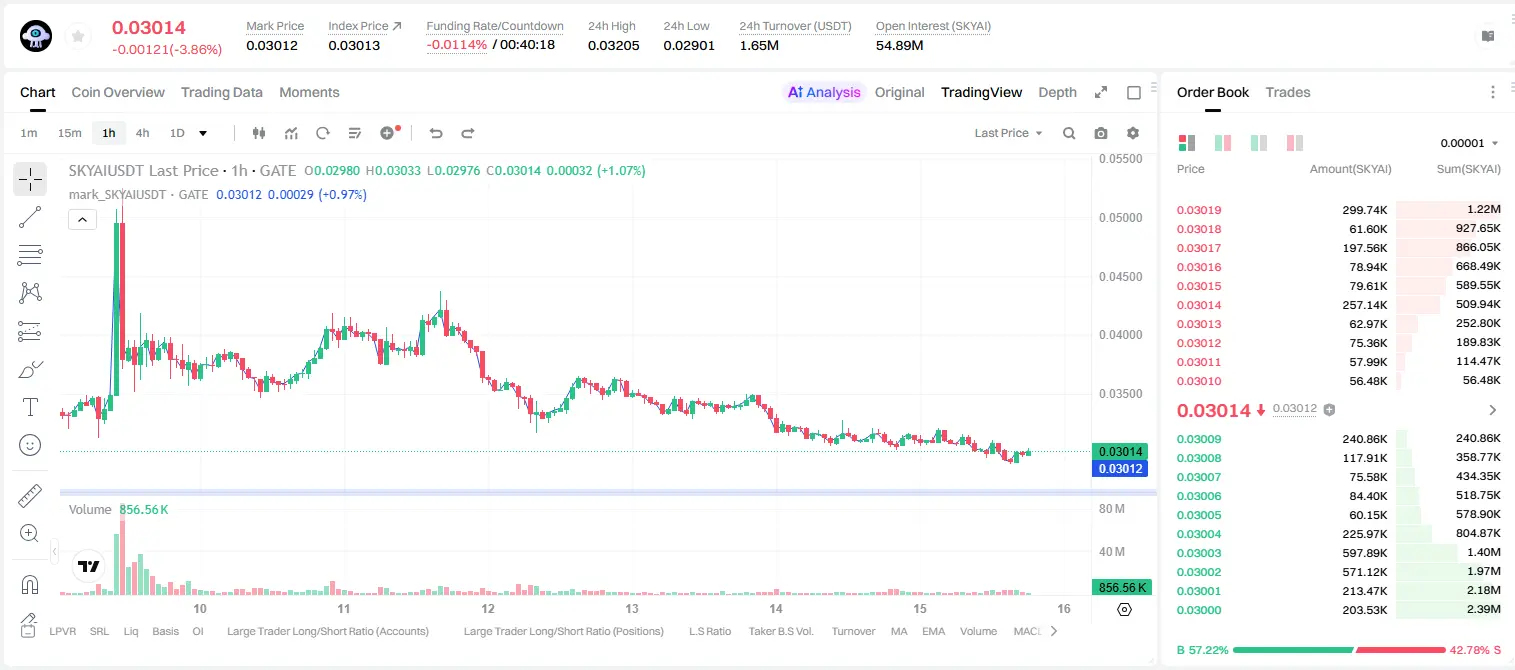Click the buy/sell ratio bar
This screenshot has width=1515, height=670.
pyautogui.click(x=1339, y=650)
